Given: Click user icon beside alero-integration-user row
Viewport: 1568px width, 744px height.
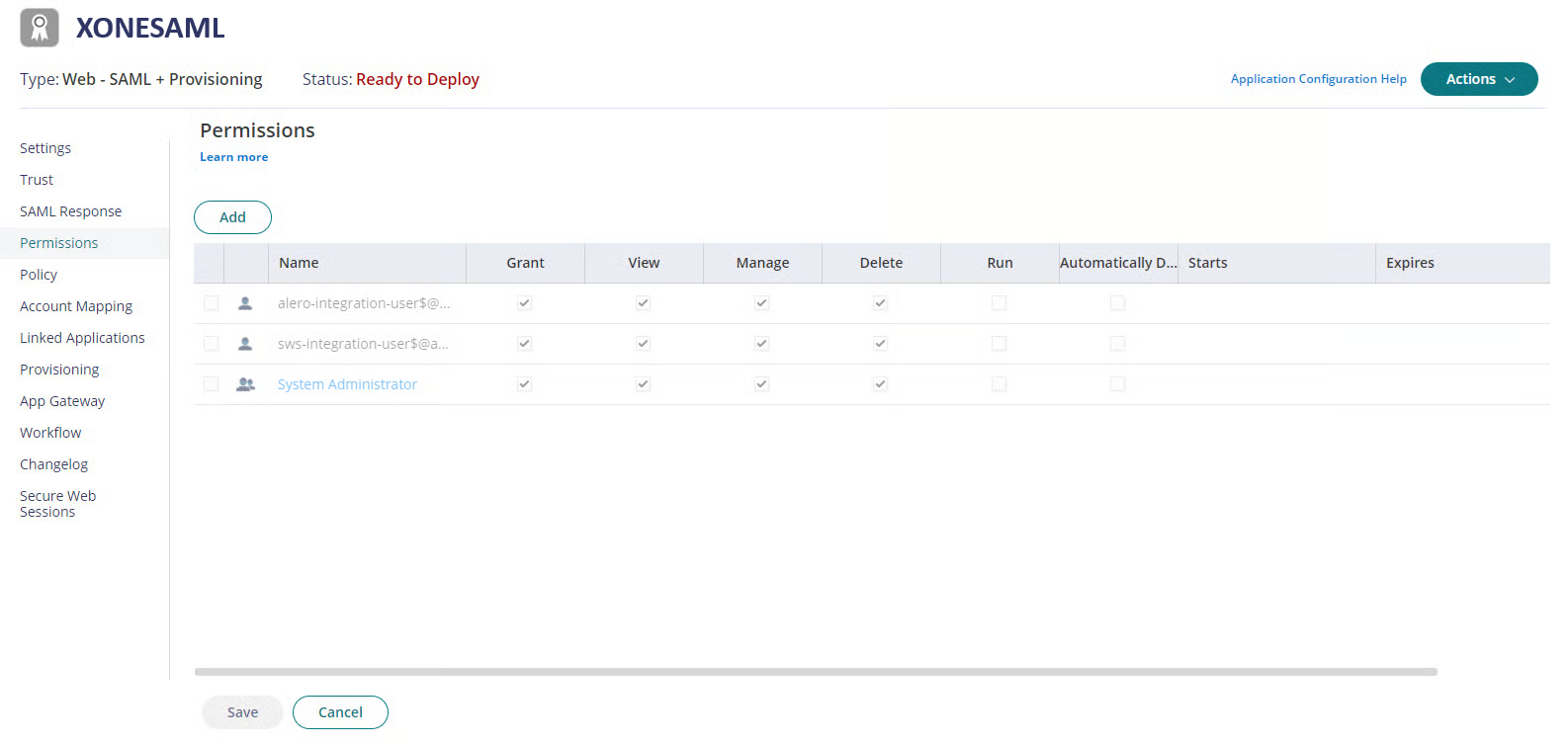Looking at the screenshot, I should coord(245,303).
